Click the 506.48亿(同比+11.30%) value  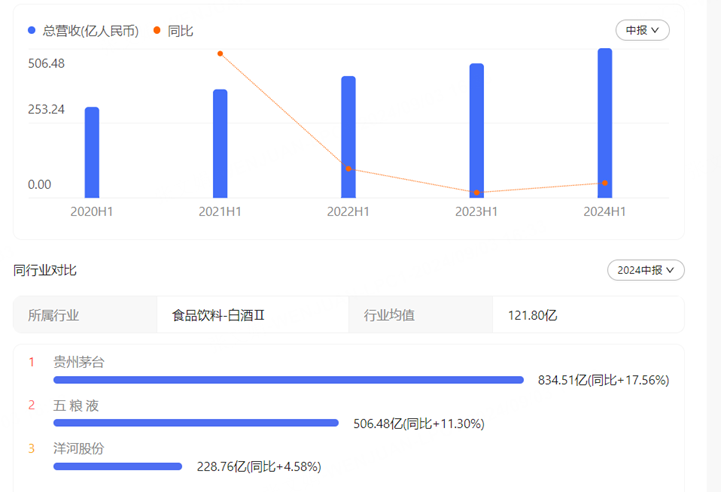click(419, 423)
